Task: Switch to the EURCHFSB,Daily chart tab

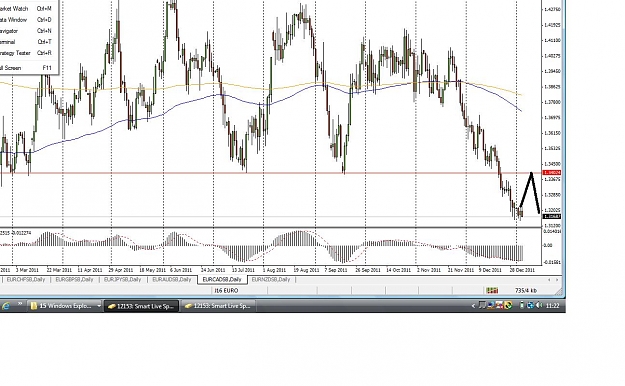Action: 26,280
